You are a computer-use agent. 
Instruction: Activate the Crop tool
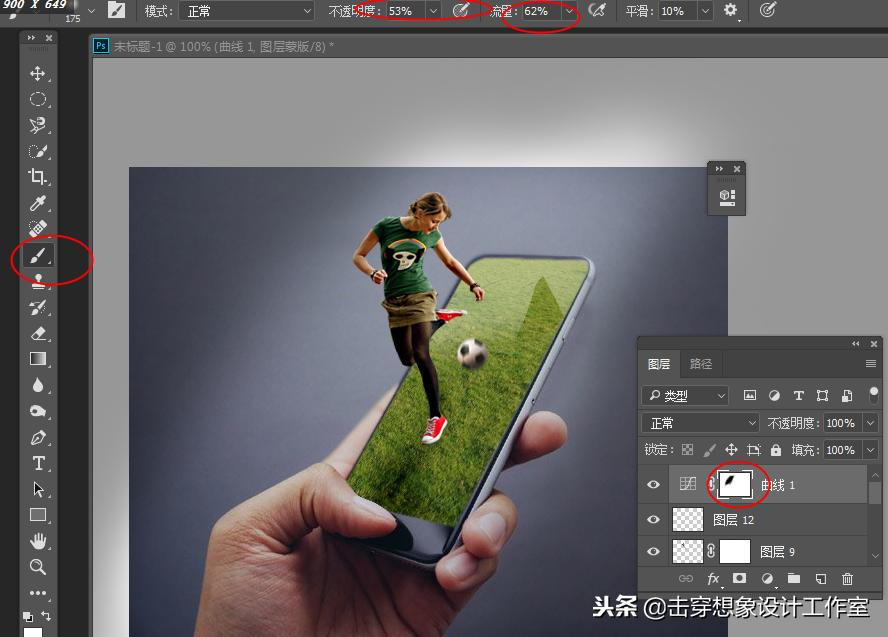point(38,177)
